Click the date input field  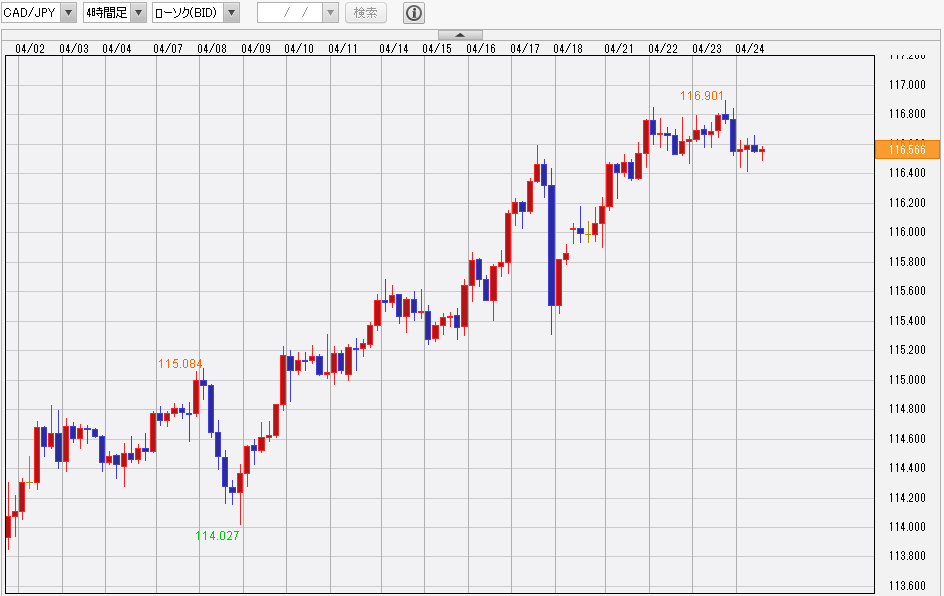coord(290,13)
